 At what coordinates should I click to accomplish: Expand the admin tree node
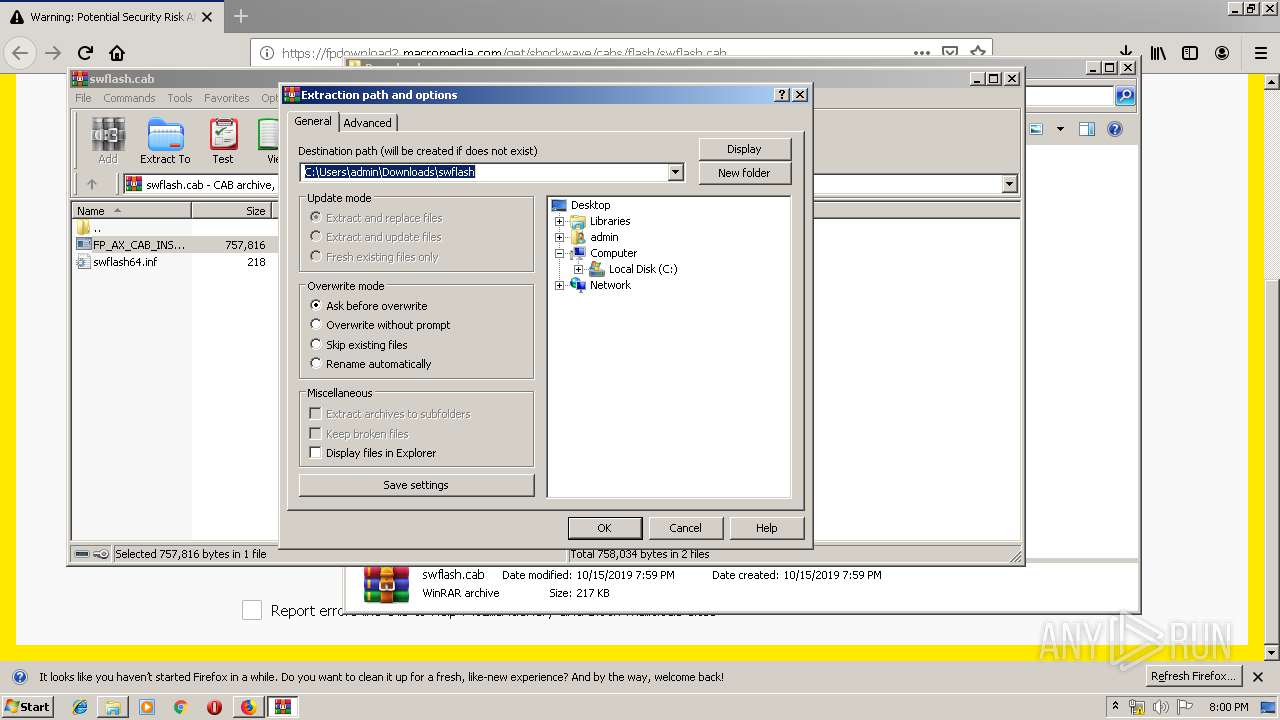(560, 237)
